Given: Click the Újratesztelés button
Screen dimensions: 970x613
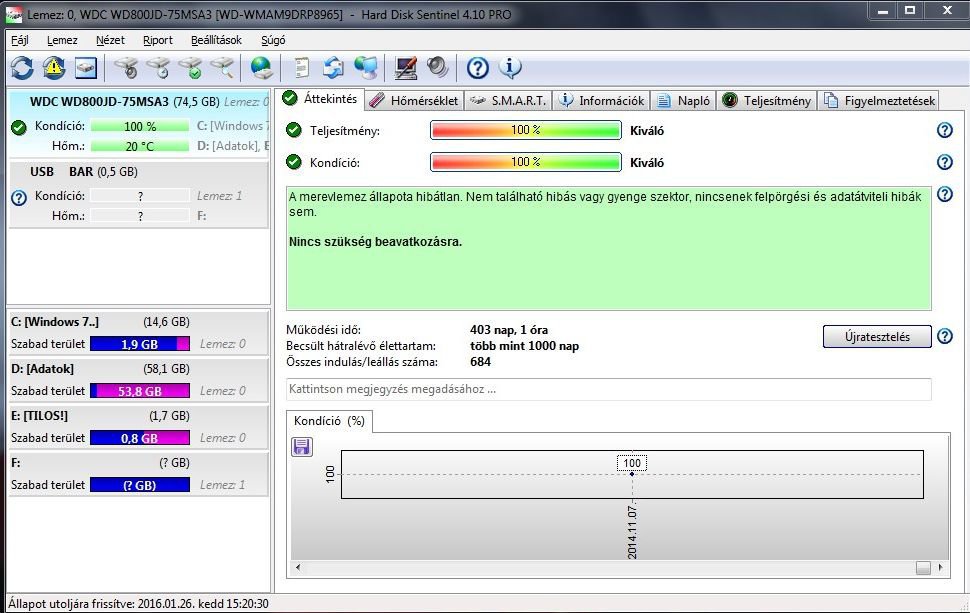Looking at the screenshot, I should 877,337.
